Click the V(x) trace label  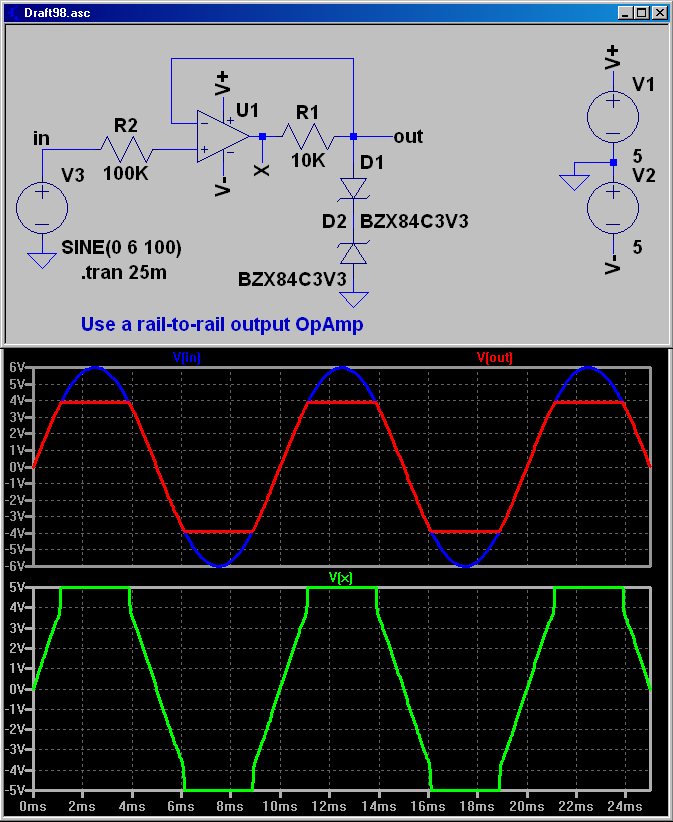341,578
